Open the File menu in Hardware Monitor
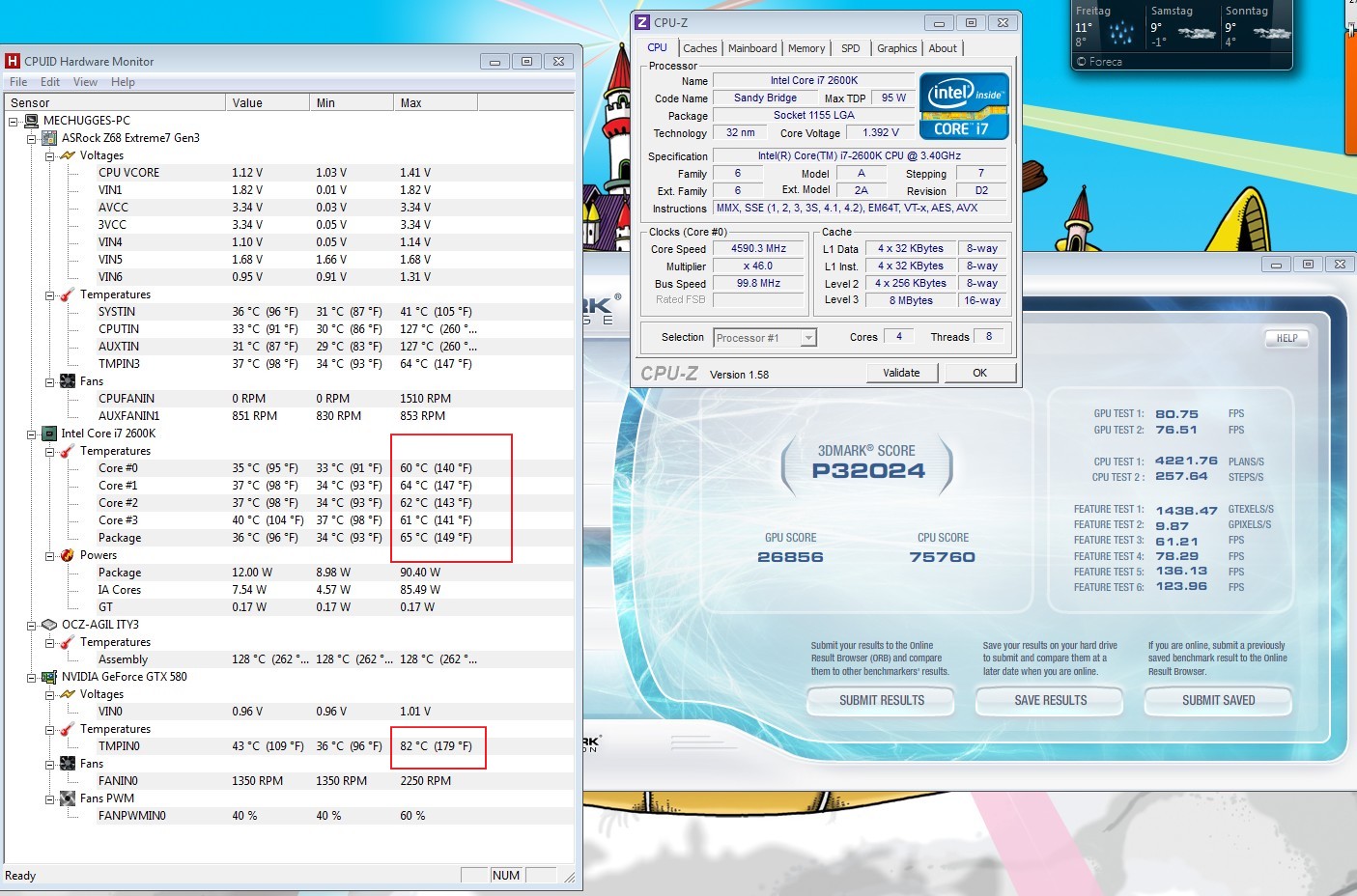 pos(18,82)
